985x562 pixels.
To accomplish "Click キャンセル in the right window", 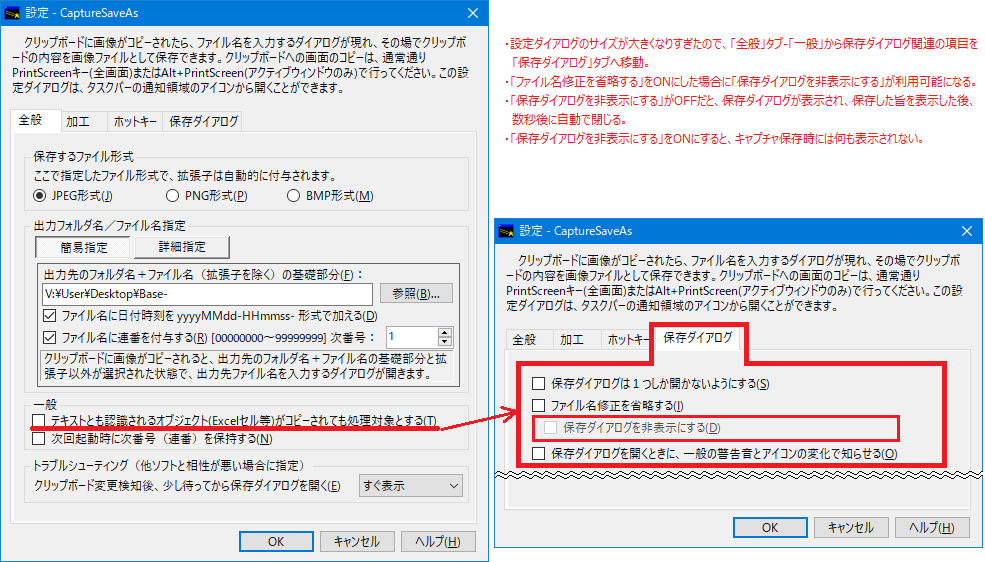I will (851, 527).
